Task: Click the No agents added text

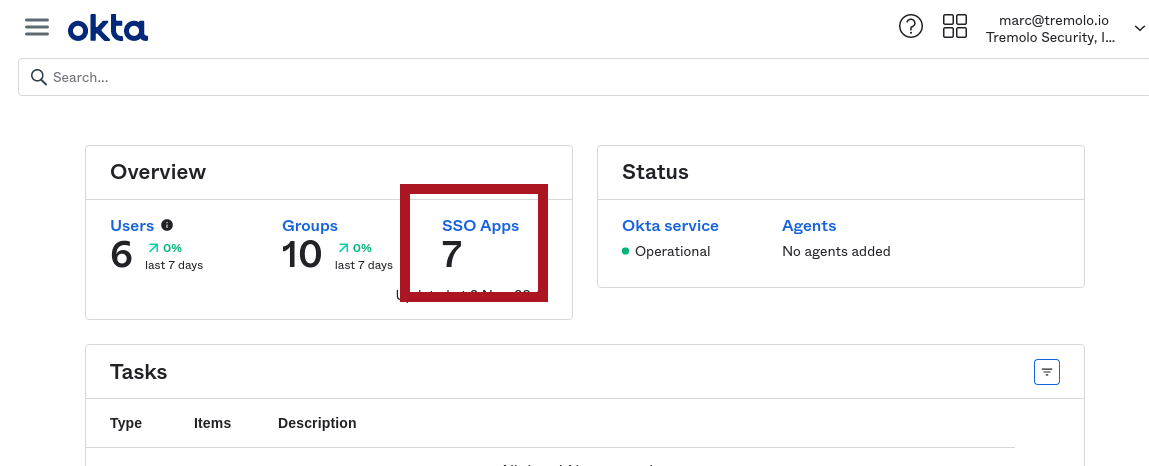Action: (x=836, y=251)
